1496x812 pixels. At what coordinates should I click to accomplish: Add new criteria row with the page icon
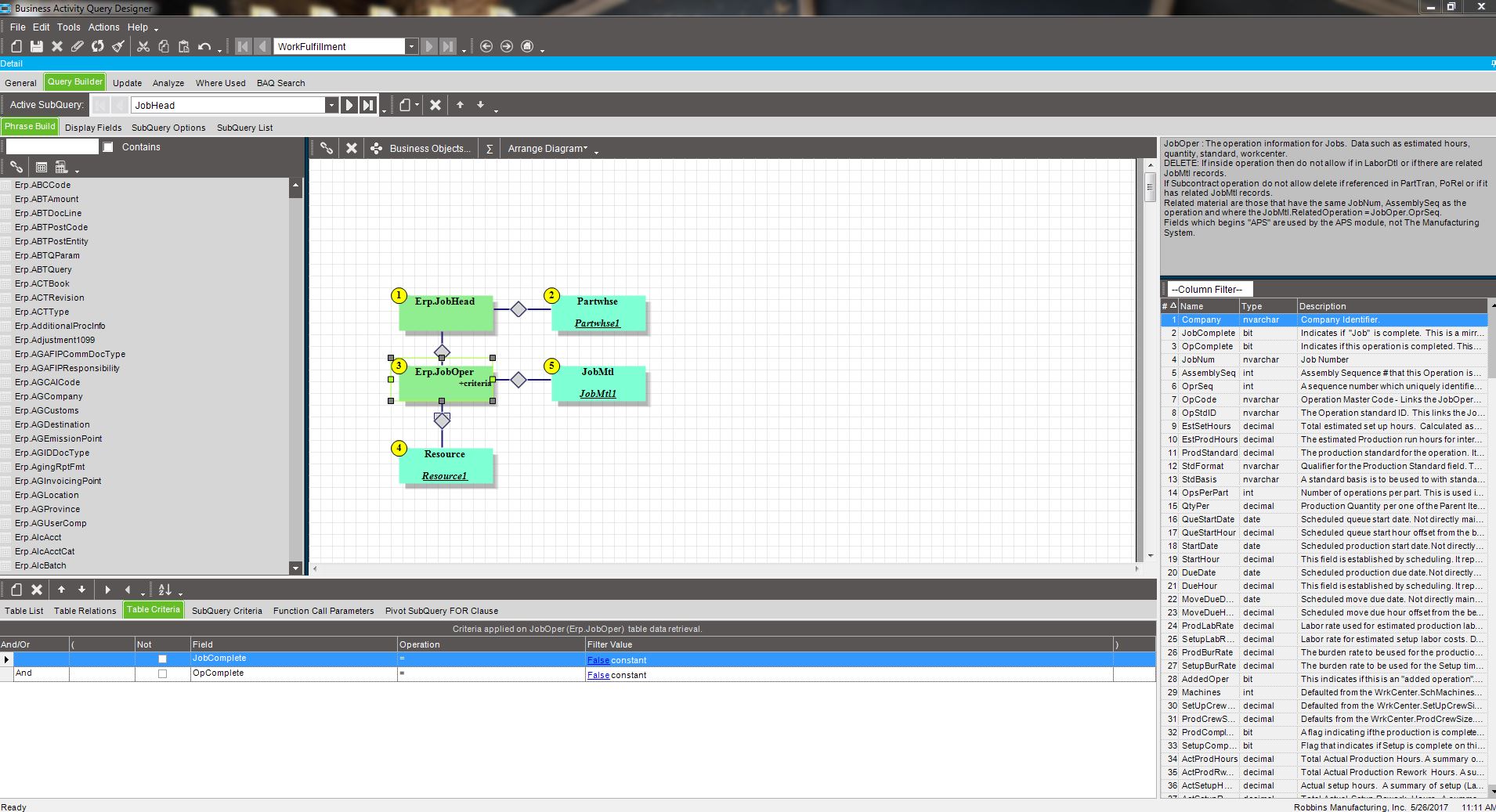tap(16, 590)
